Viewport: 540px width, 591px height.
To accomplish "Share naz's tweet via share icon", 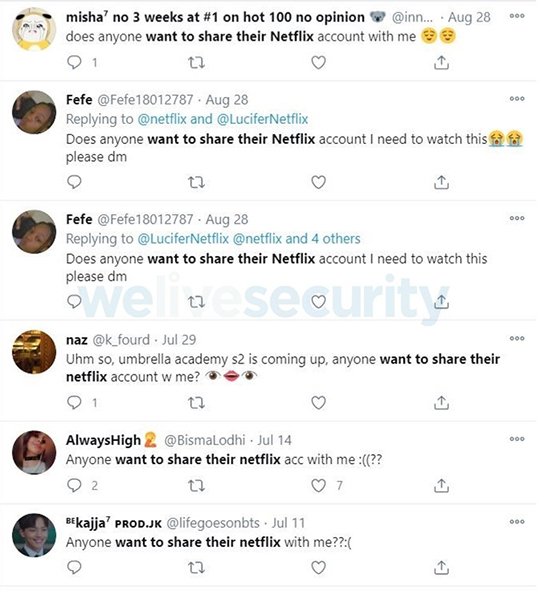I will point(441,403).
